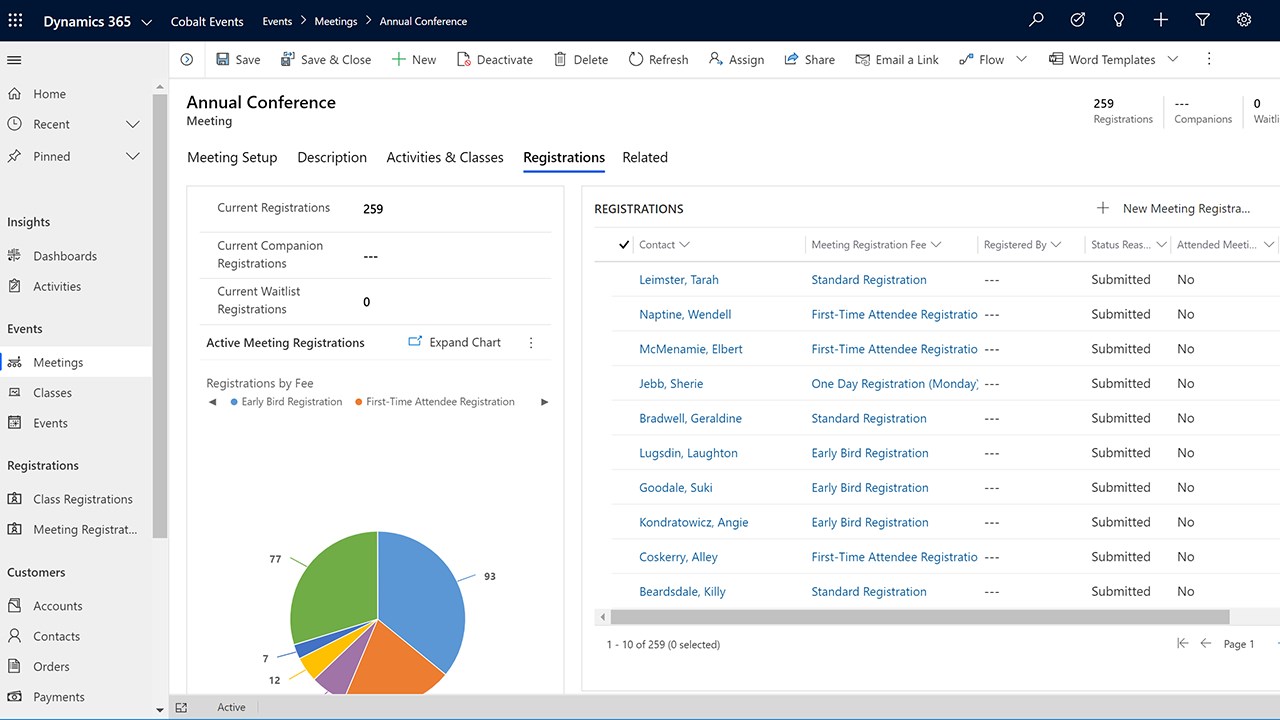This screenshot has width=1280, height=720.
Task: Click Home in the sidebar
Action: click(49, 94)
